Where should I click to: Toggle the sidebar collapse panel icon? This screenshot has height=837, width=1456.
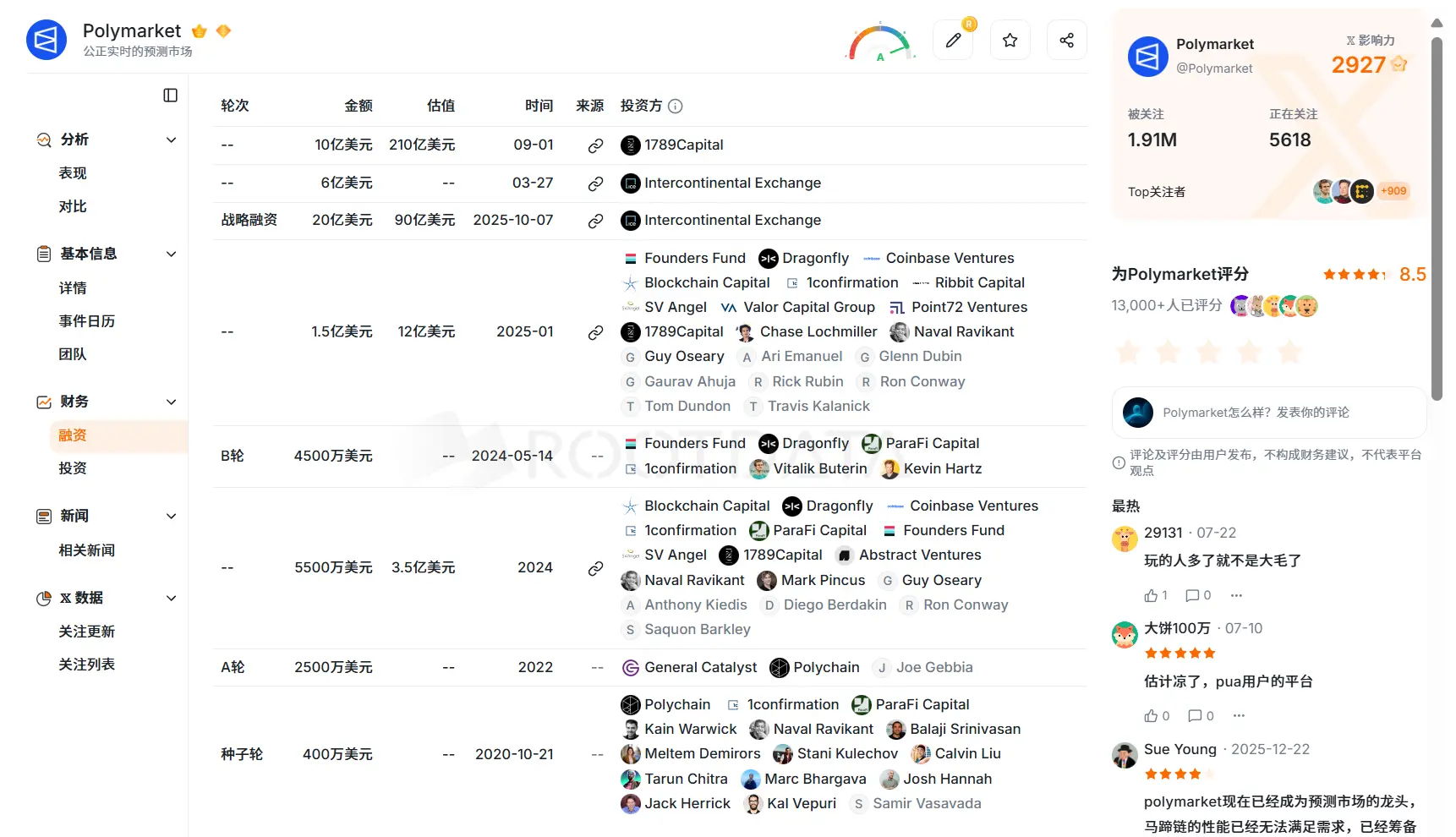pos(170,96)
